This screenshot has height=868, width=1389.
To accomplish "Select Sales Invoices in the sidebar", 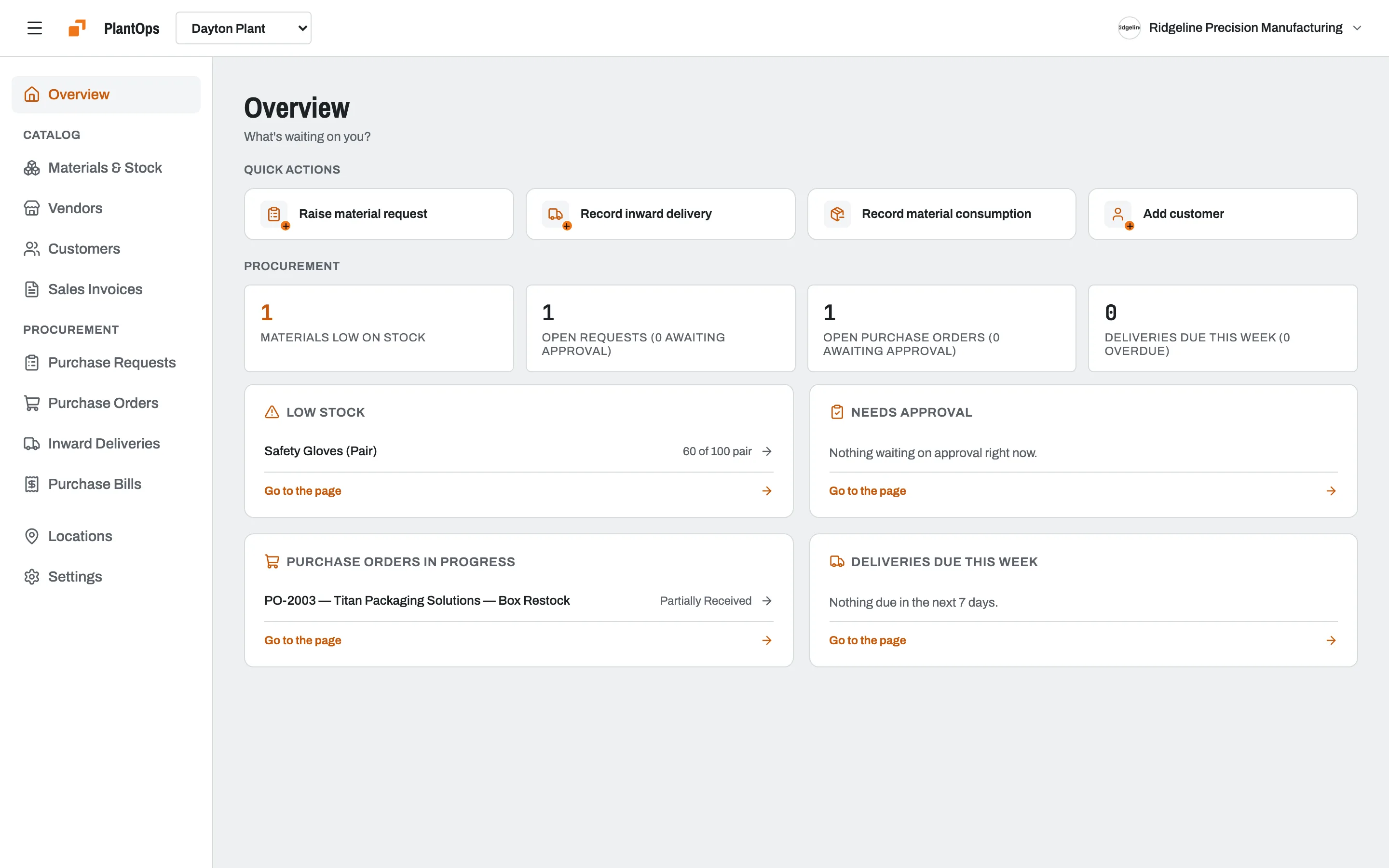I will click(x=106, y=289).
